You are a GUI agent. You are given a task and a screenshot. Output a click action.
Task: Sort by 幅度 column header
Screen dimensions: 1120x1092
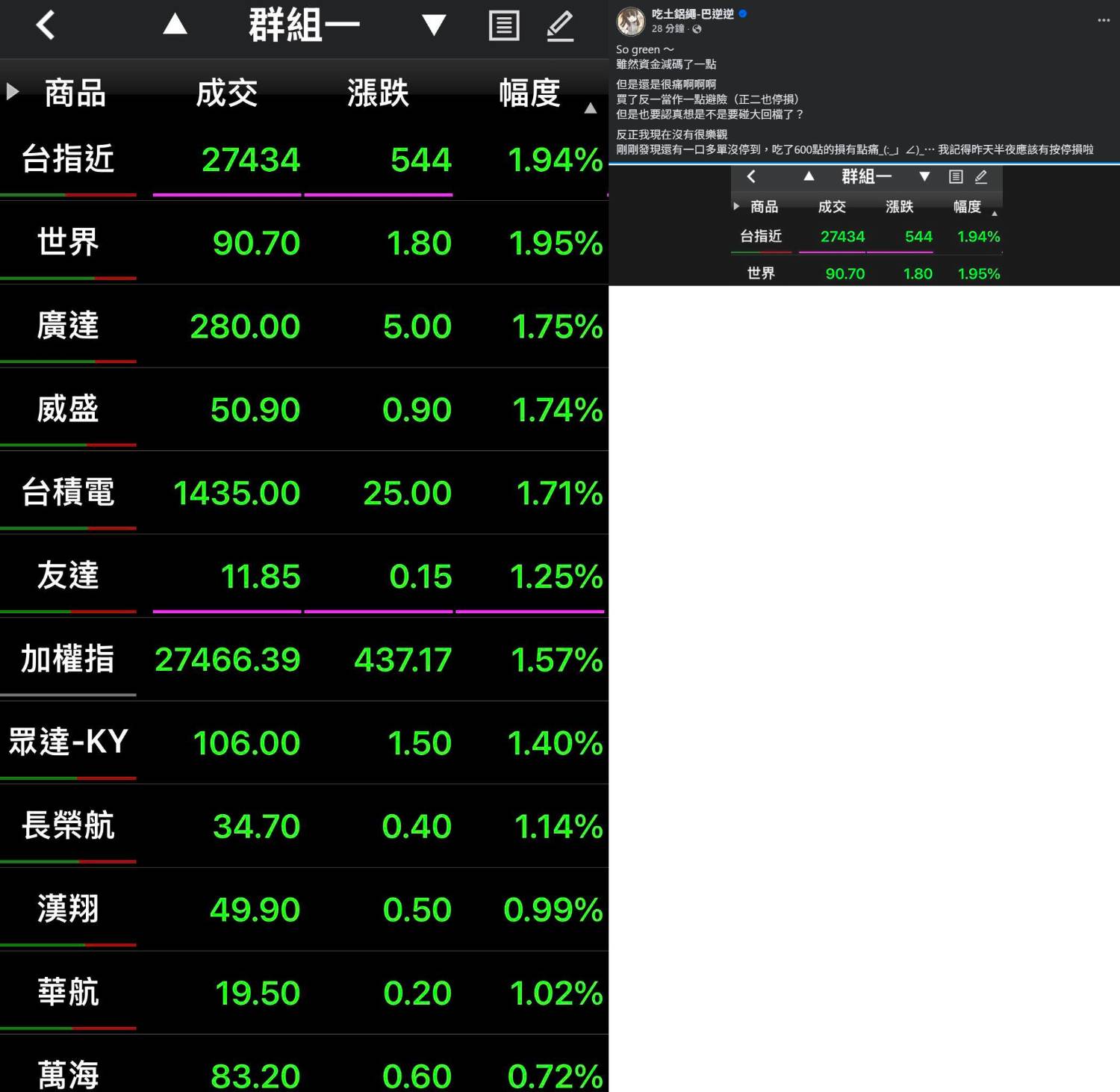point(529,94)
